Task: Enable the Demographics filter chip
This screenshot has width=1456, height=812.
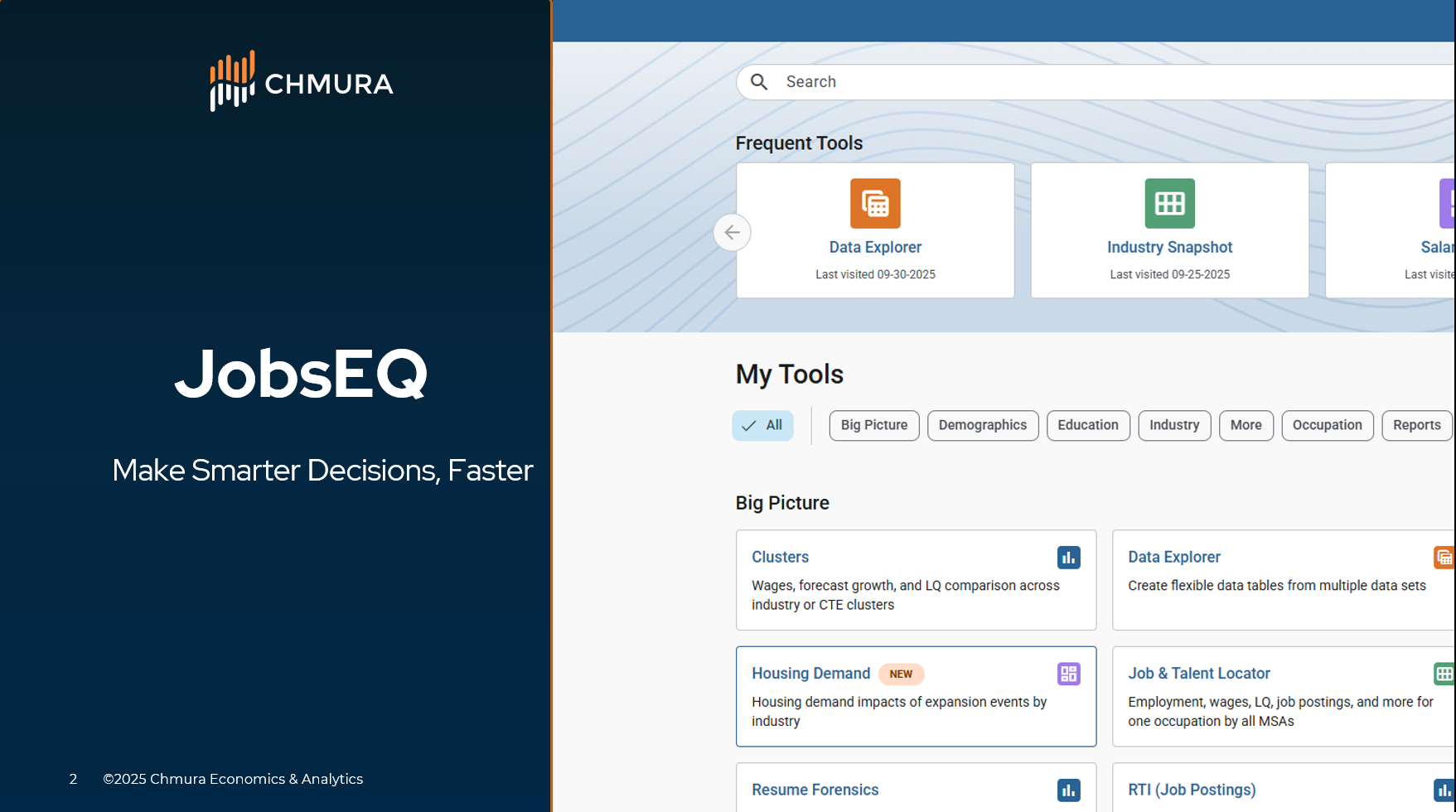Action: 983,425
